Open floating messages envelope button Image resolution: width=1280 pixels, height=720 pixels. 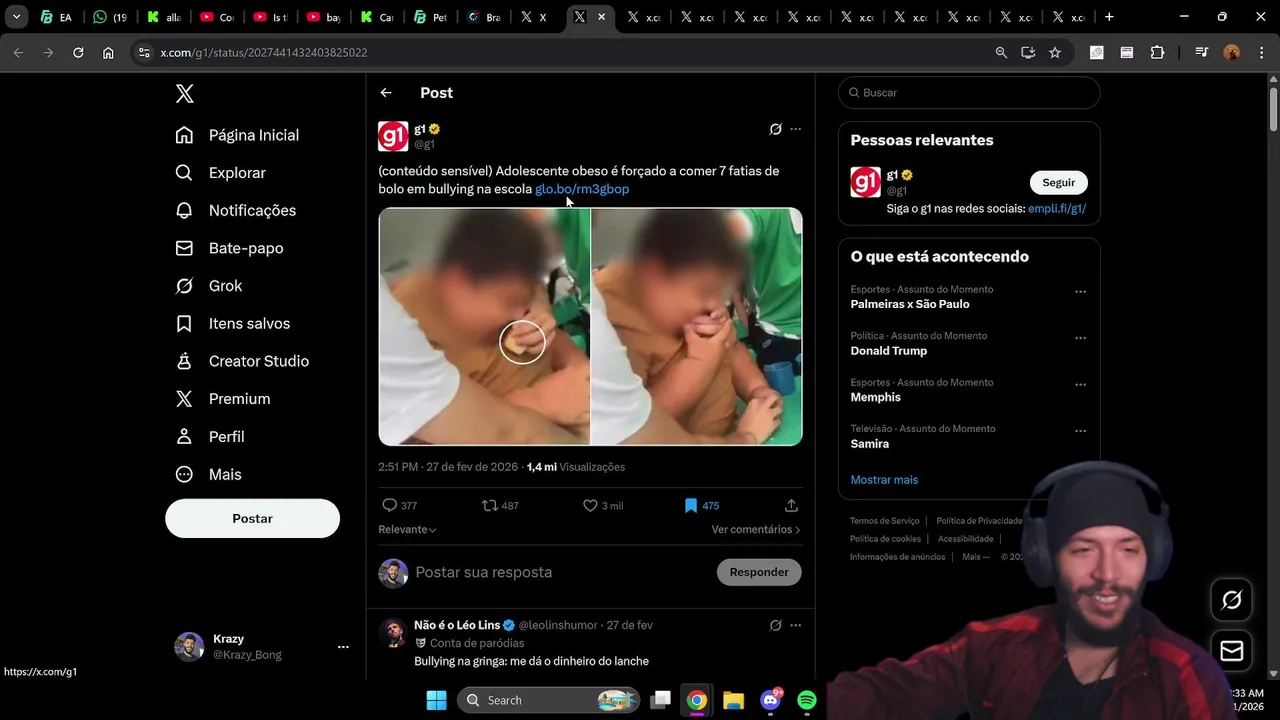pos(1232,652)
